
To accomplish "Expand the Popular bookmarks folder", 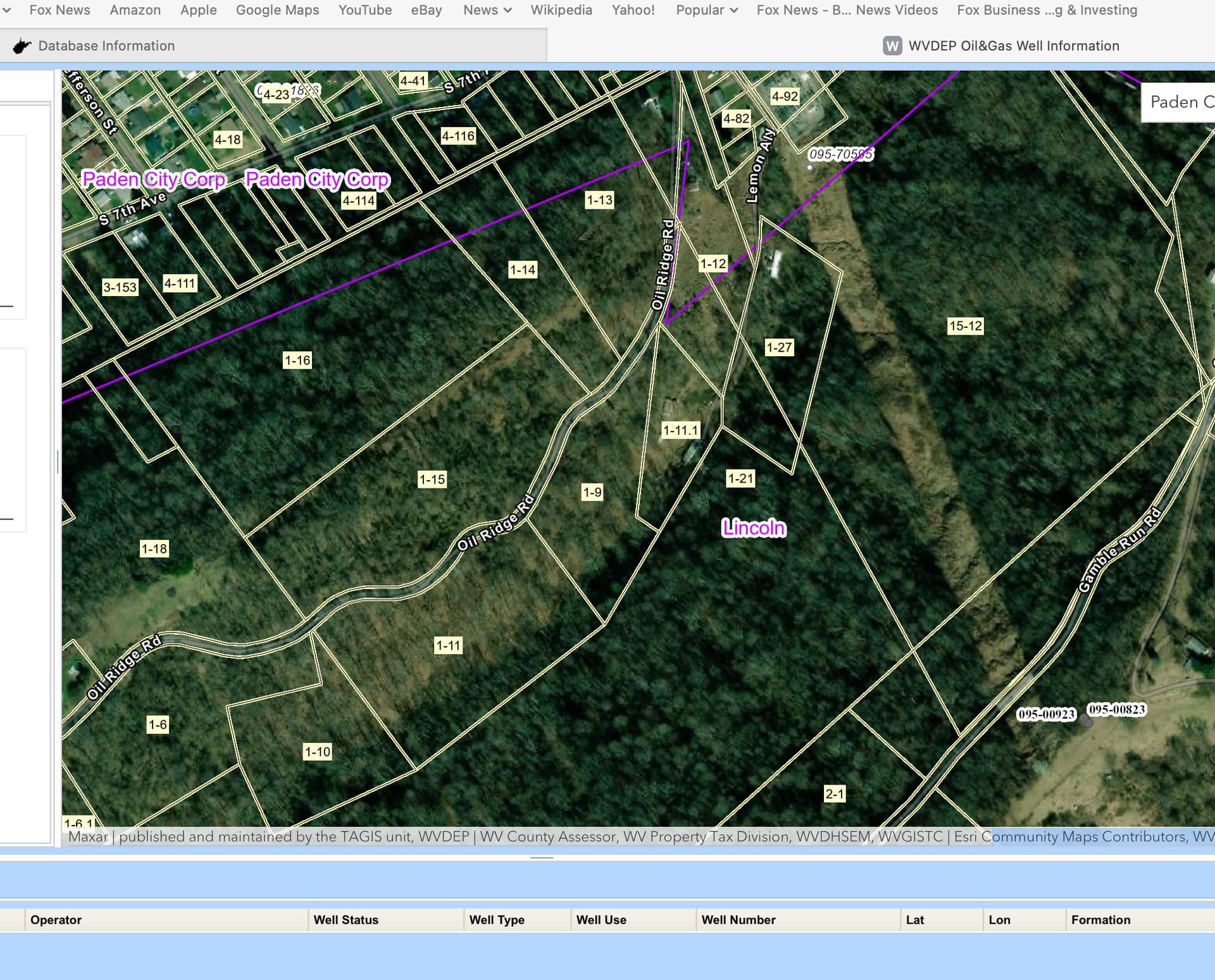I will pos(706,10).
